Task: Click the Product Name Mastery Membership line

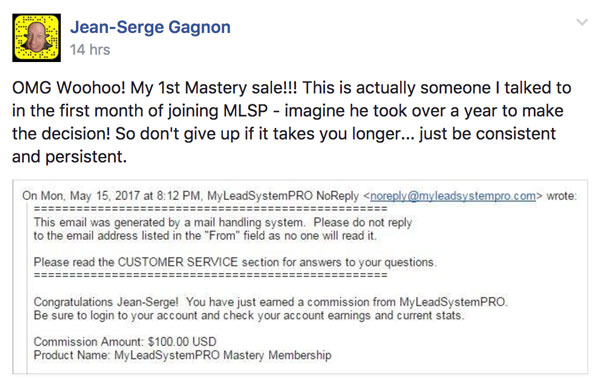Action: [x=183, y=355]
